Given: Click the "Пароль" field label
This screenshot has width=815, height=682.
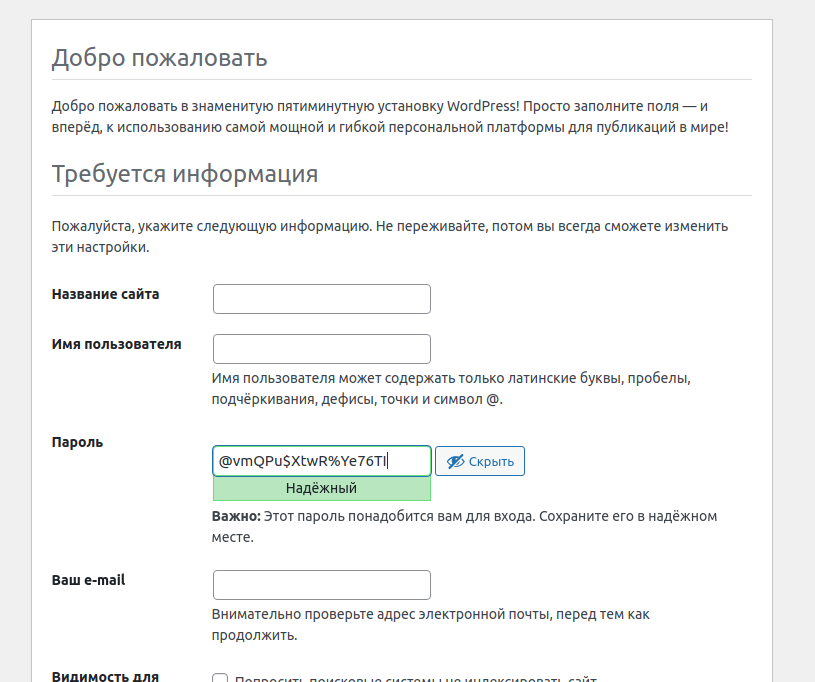Looking at the screenshot, I should [77, 442].
